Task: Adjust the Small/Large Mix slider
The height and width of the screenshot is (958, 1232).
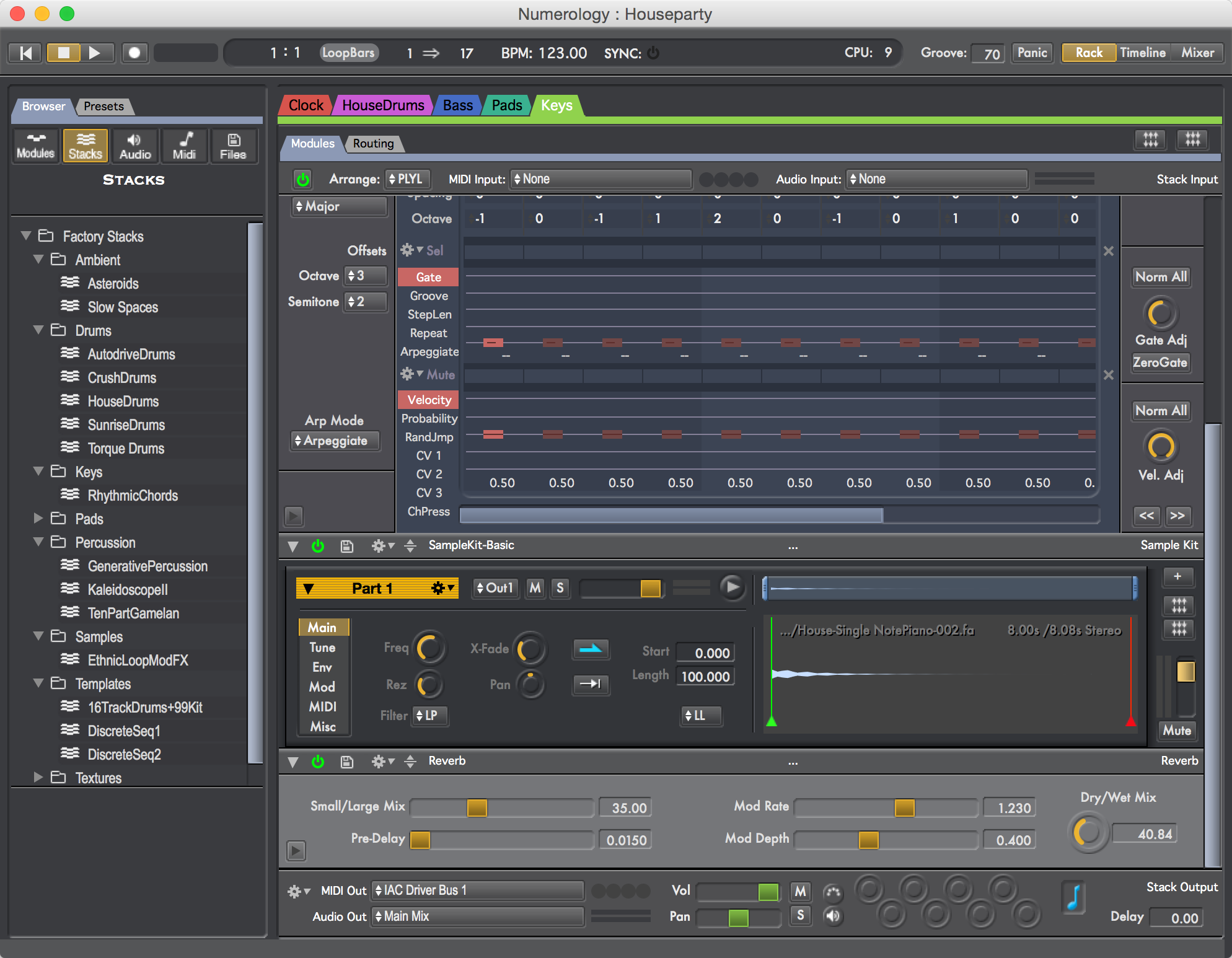Action: tap(477, 808)
